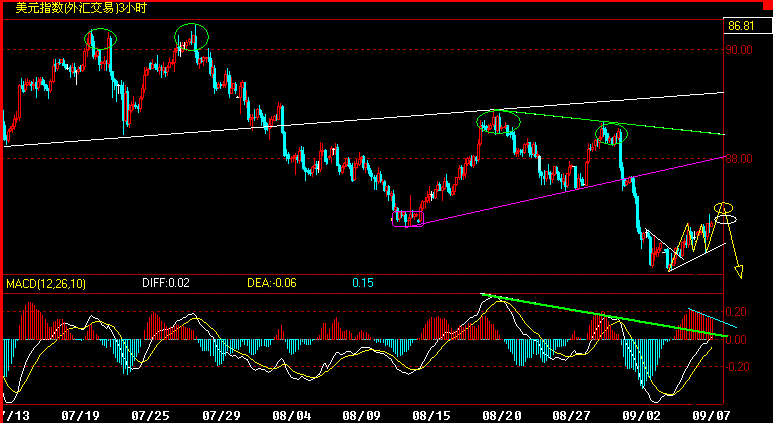This screenshot has width=773, height=423.
Task: Click the 08/15 date label
Action: point(432,416)
